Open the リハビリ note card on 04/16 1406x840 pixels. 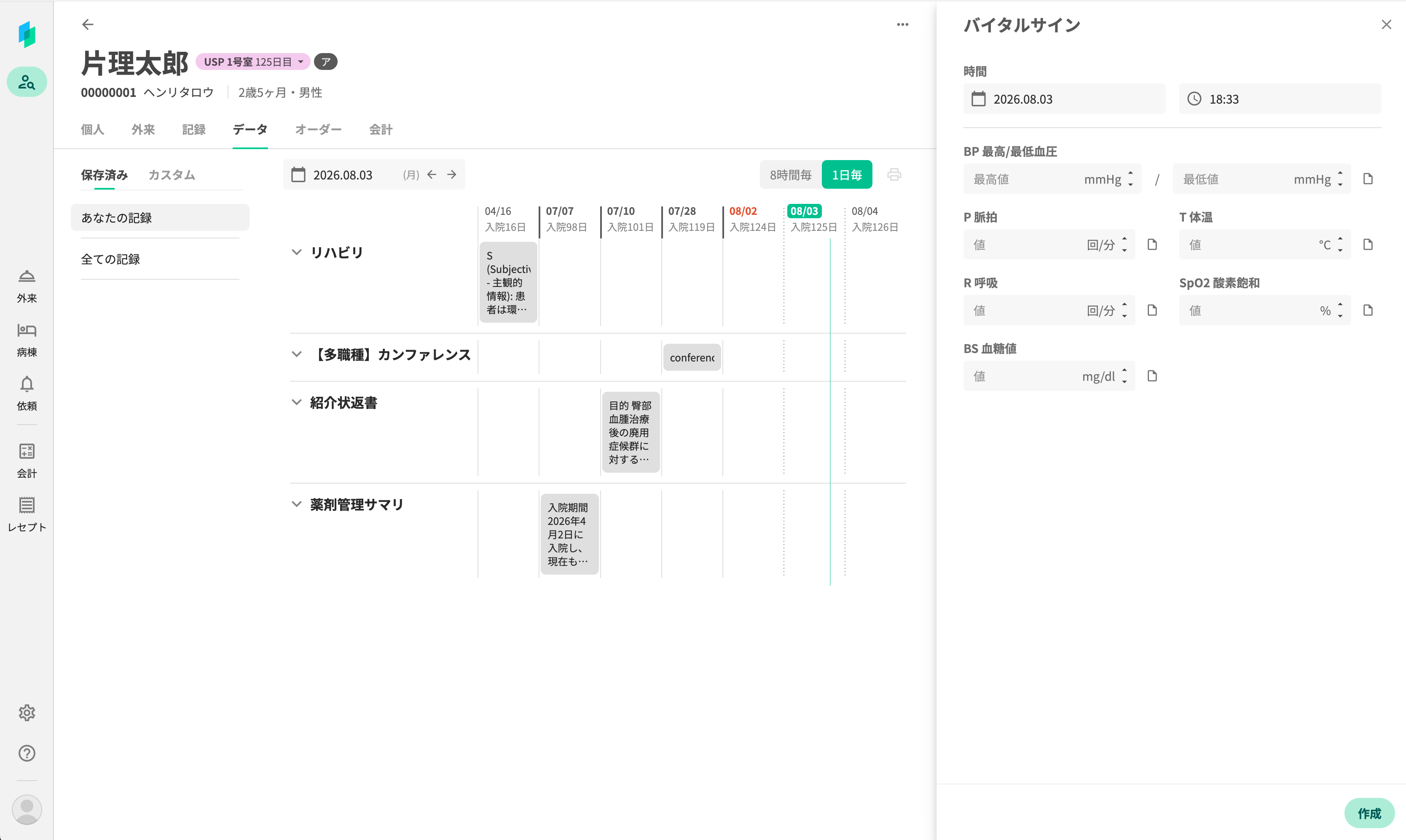click(508, 282)
